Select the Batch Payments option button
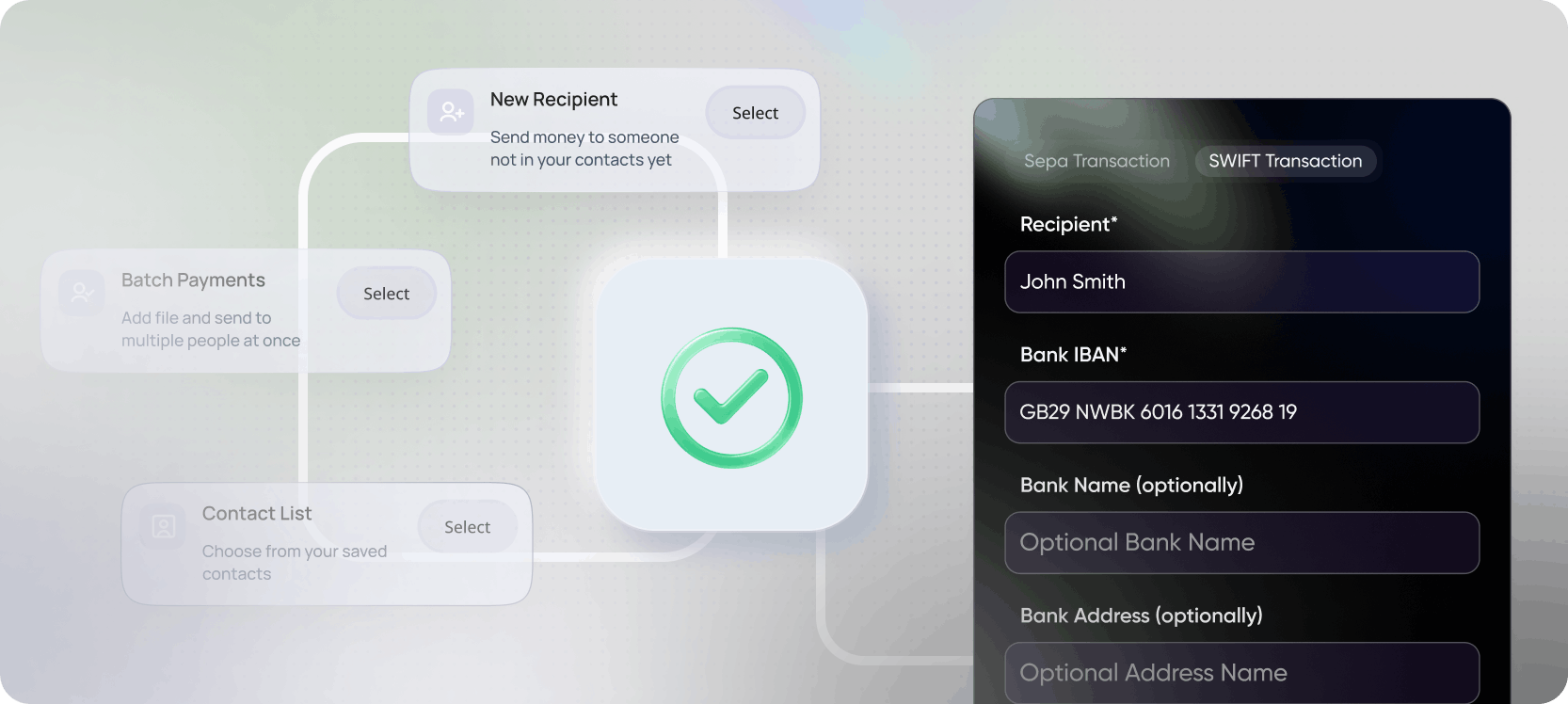The height and width of the screenshot is (704, 1568). (387, 294)
